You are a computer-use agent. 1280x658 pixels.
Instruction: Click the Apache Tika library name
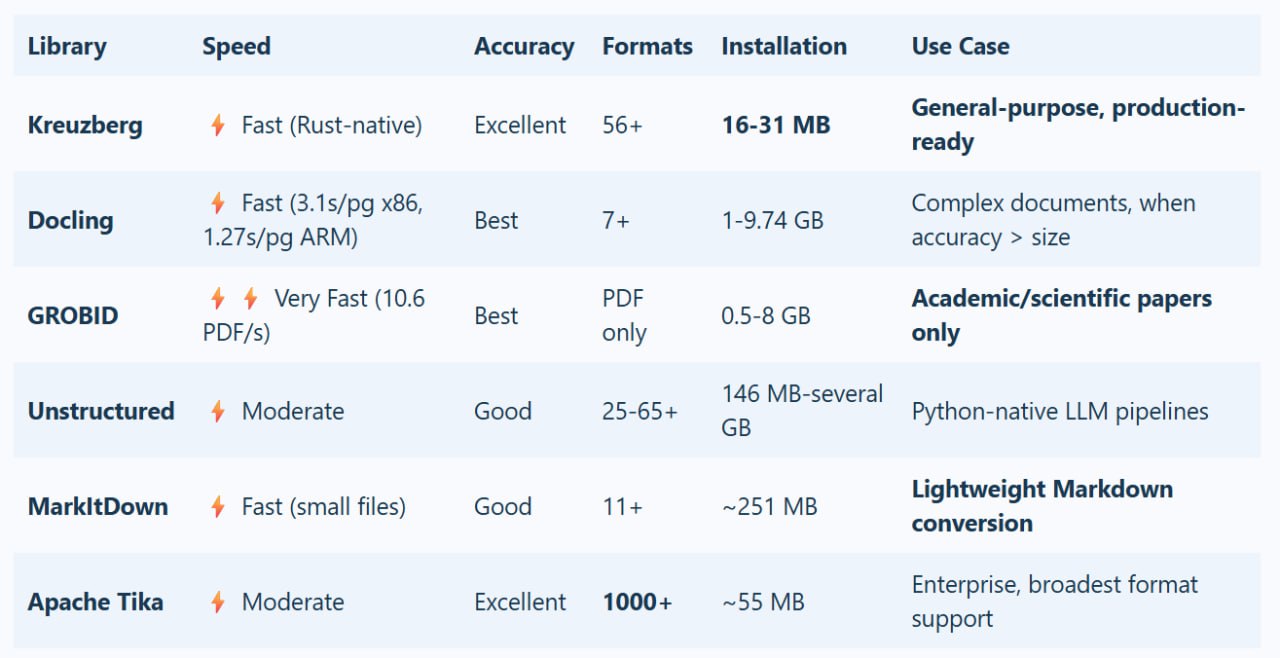point(95,602)
